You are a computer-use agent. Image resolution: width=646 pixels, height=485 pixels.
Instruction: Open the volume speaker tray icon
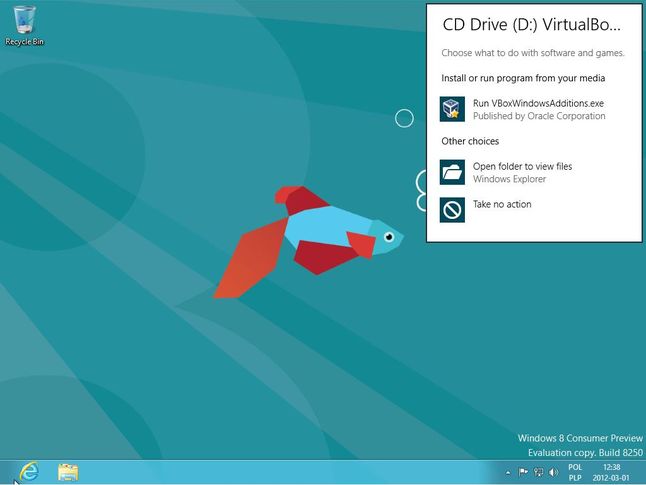point(553,472)
